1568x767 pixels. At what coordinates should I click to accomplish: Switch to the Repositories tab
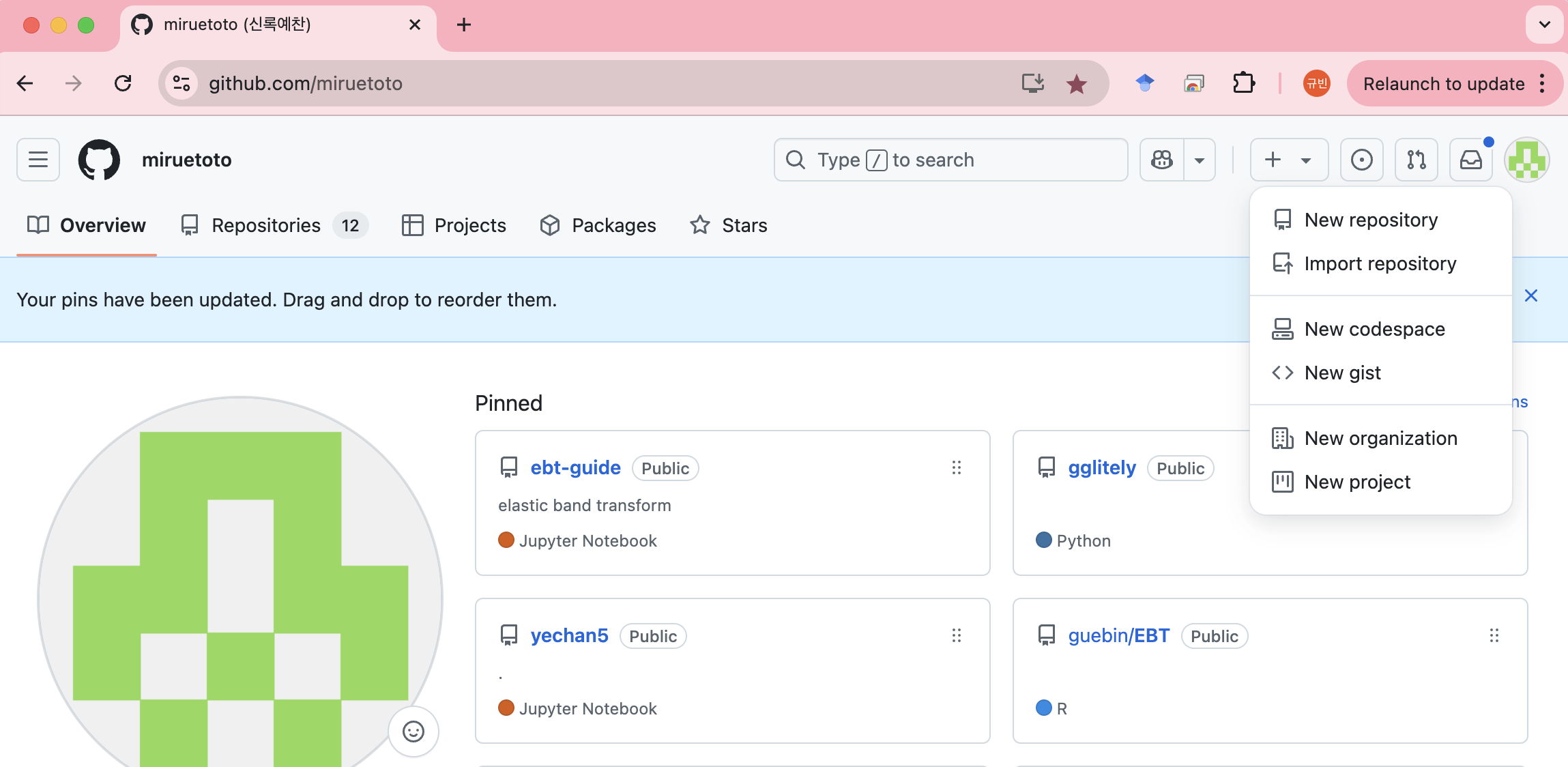point(266,225)
